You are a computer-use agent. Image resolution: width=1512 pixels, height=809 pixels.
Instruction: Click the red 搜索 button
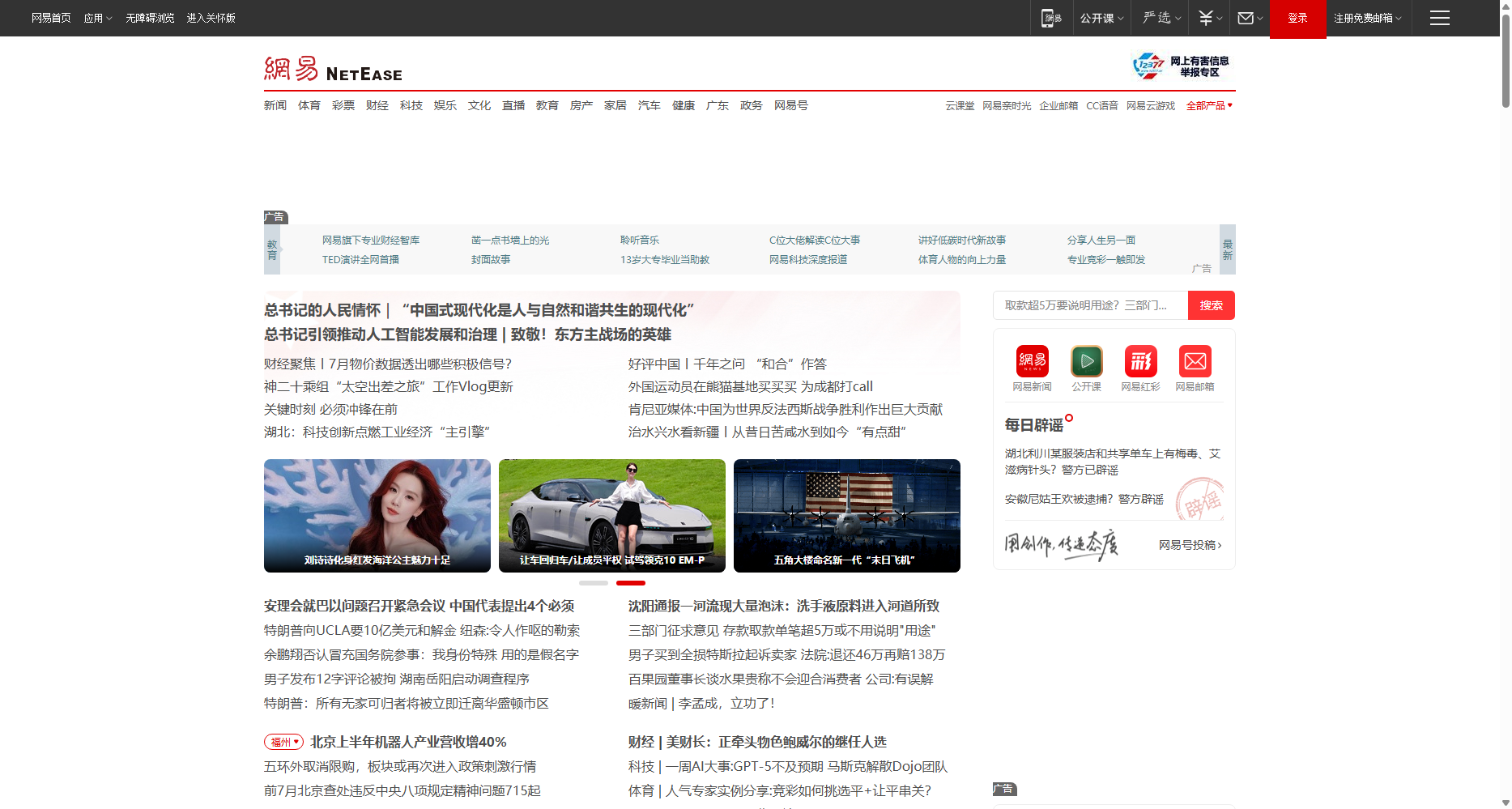1212,305
